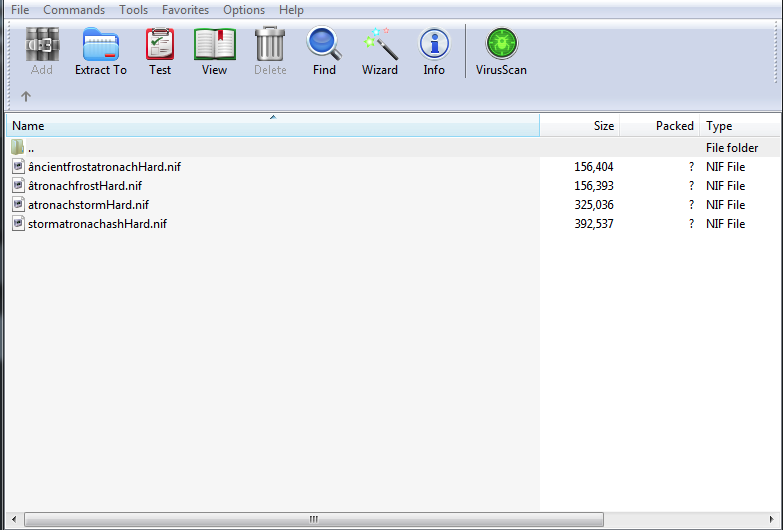Viewport: 783px width, 530px height.
Task: Select file âncientfrostatronachHard.nif
Action: pyautogui.click(x=104, y=167)
